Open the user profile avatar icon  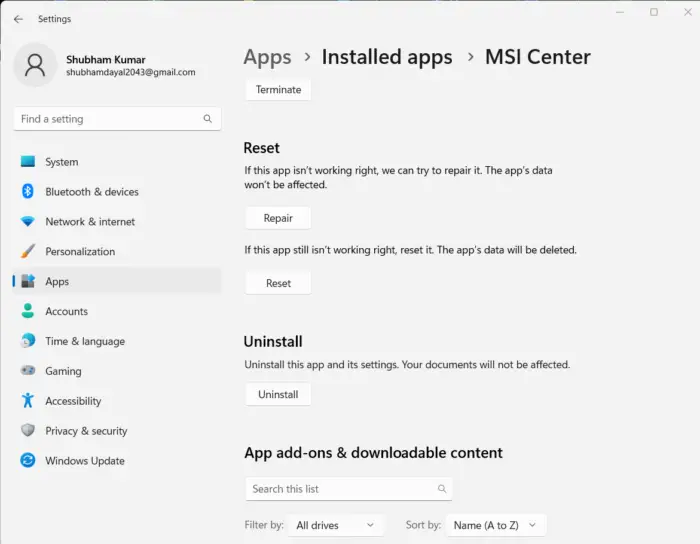[35, 65]
